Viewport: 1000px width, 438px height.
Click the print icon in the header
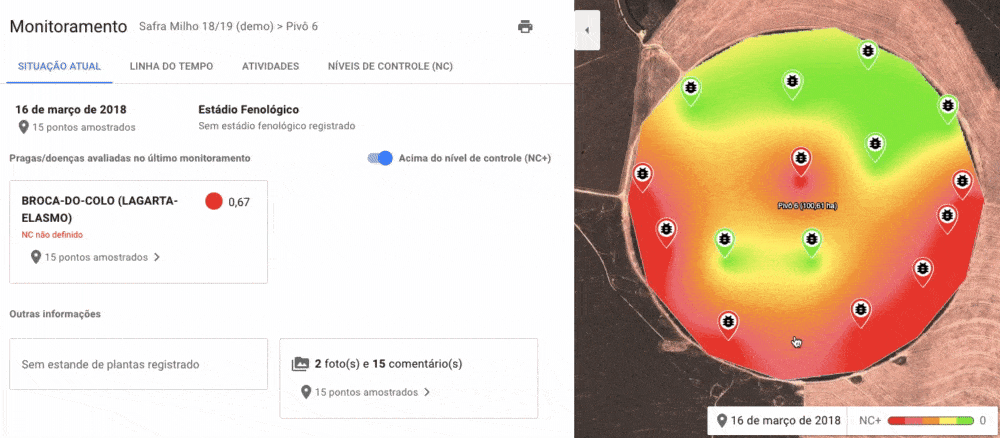525,27
